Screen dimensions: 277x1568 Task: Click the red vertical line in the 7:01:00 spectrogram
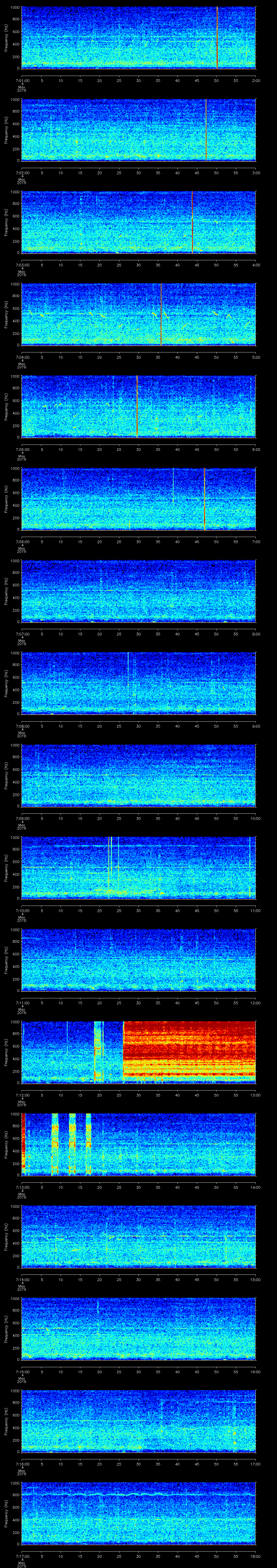click(217, 38)
